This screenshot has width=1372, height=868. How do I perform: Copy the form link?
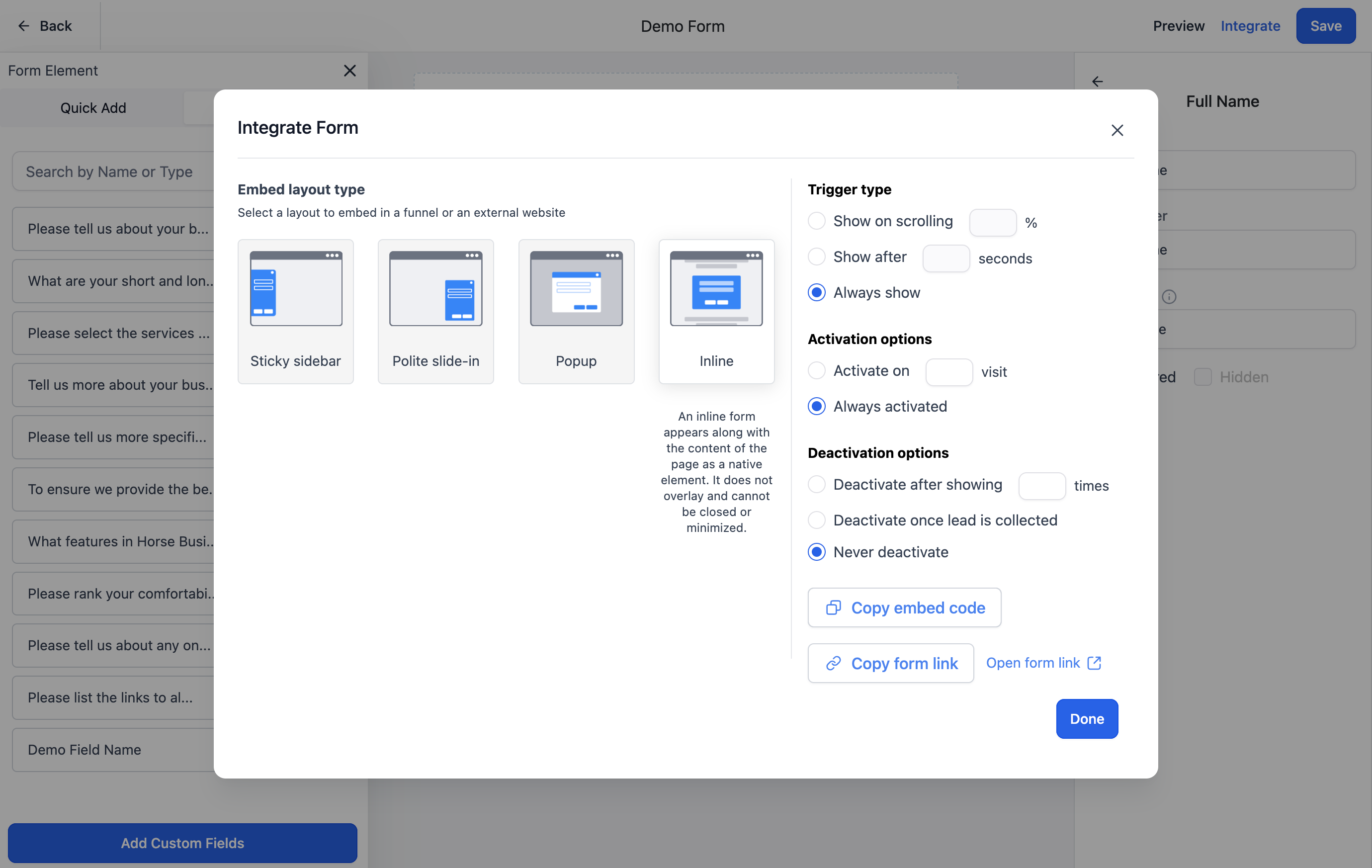890,663
